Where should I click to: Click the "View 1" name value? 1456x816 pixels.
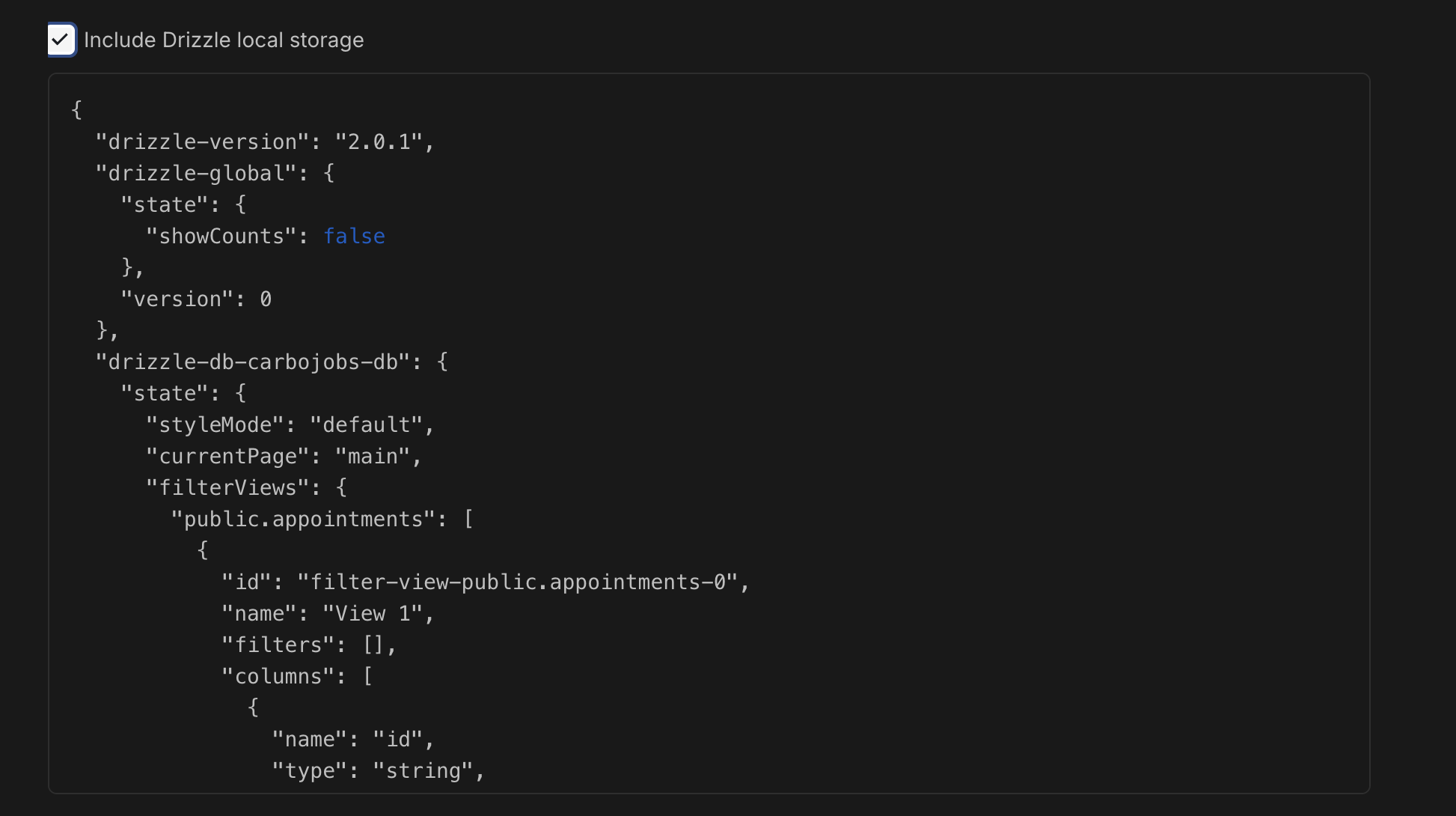coord(373,613)
